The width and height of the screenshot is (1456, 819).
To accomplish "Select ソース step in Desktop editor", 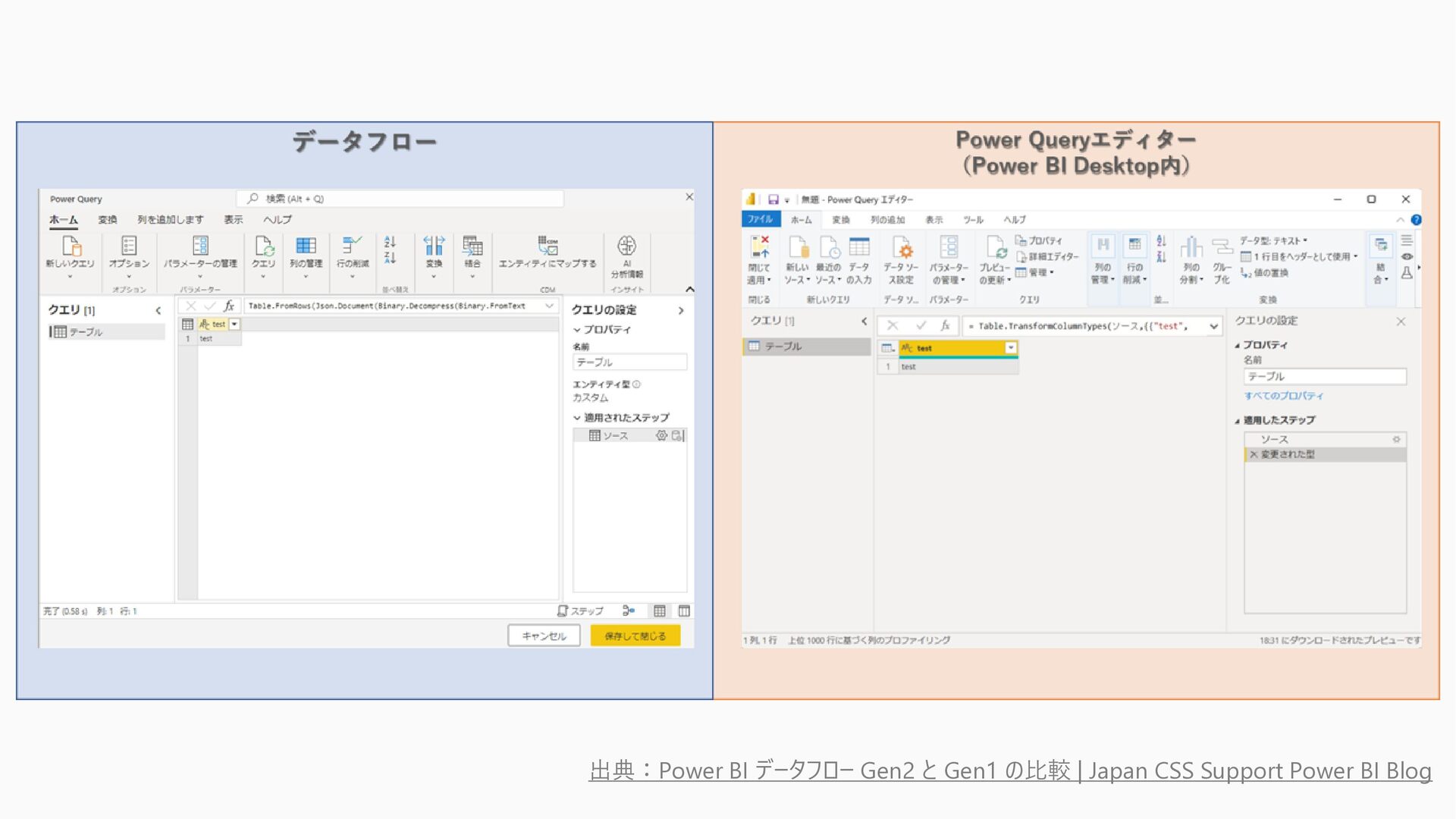I will (1325, 440).
